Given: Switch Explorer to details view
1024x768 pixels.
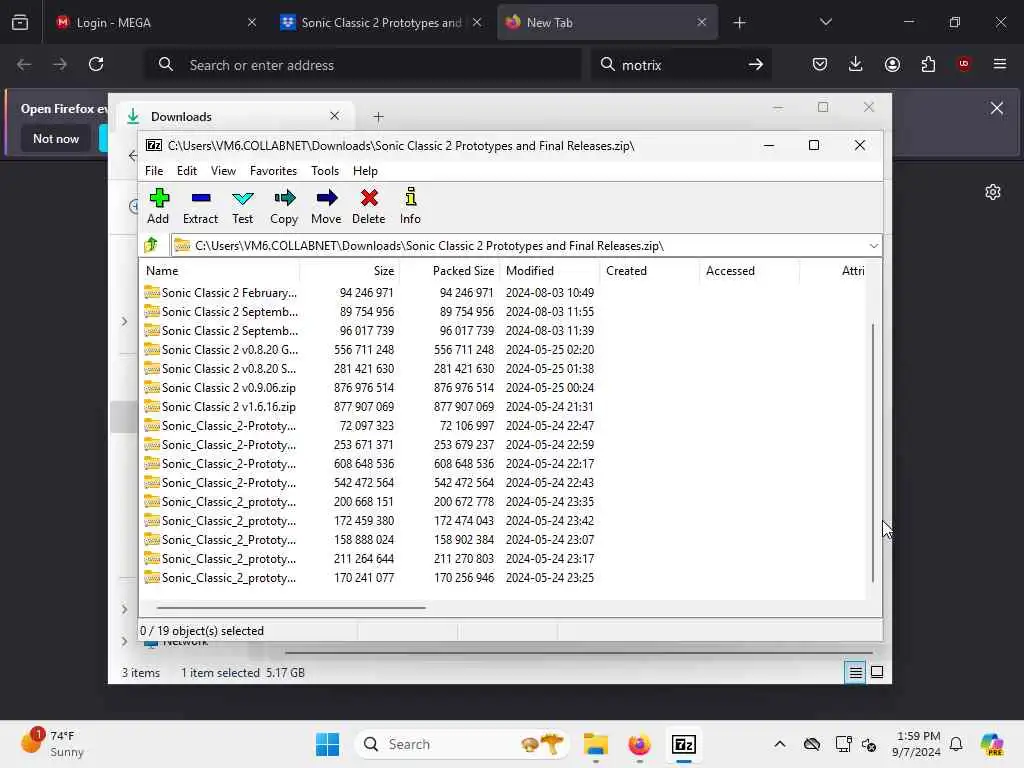Looking at the screenshot, I should point(855,672).
